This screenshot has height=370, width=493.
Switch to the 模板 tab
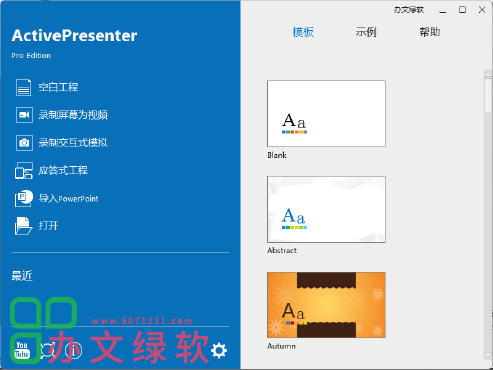[303, 32]
